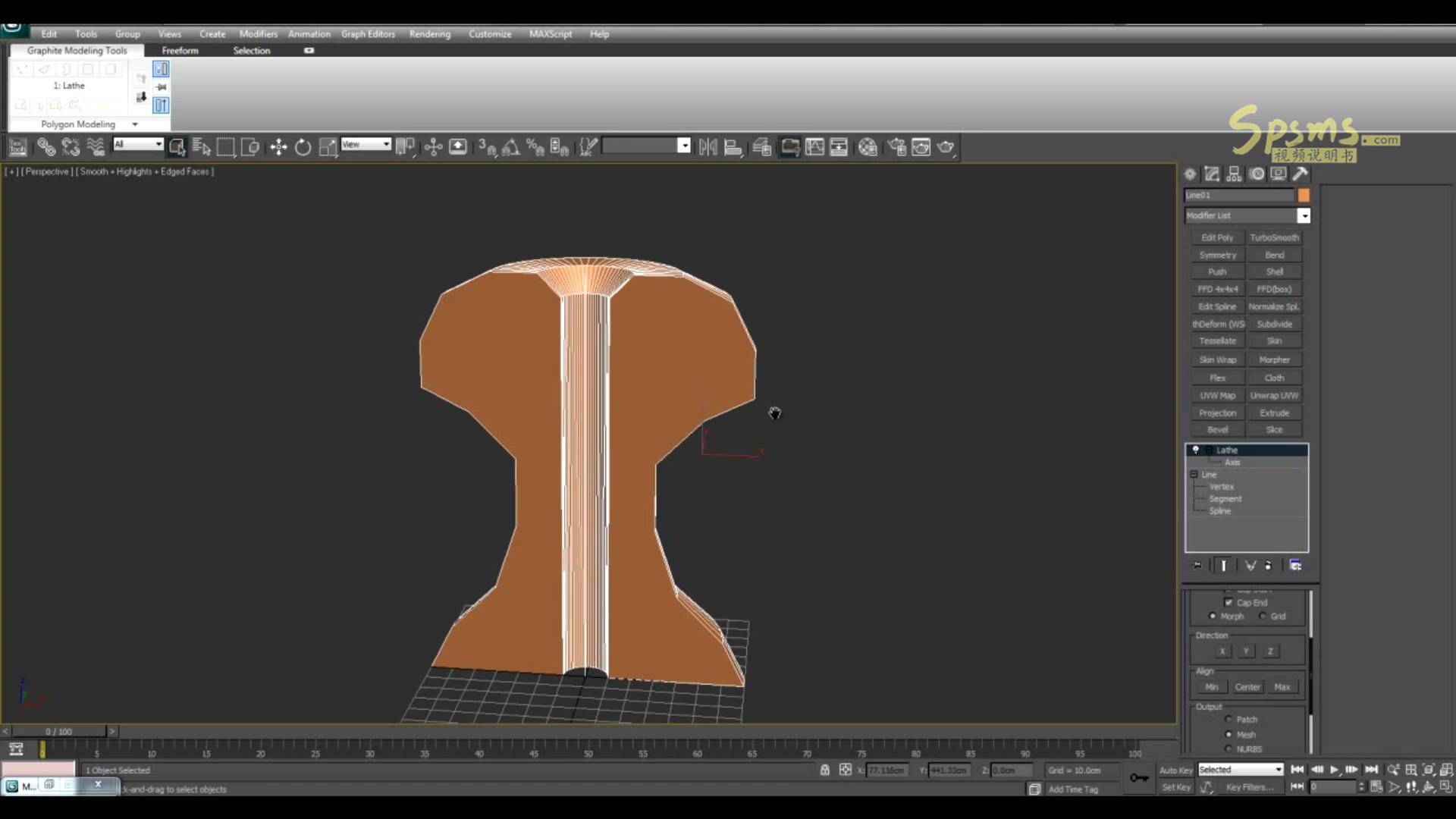The width and height of the screenshot is (1456, 819).
Task: Select Vertex sub-object in stack
Action: click(x=1222, y=486)
